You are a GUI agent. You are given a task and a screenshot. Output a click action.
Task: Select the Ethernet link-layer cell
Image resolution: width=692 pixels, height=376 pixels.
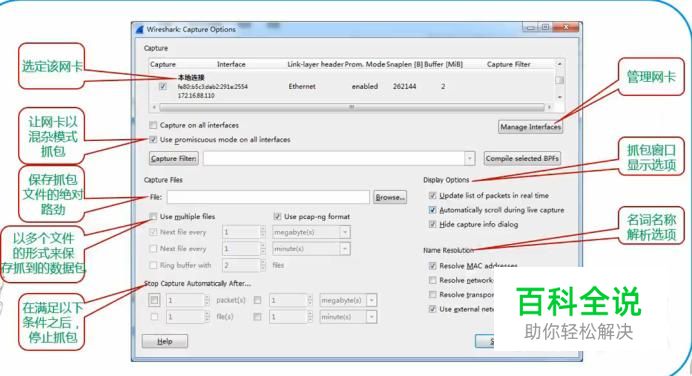(x=302, y=86)
